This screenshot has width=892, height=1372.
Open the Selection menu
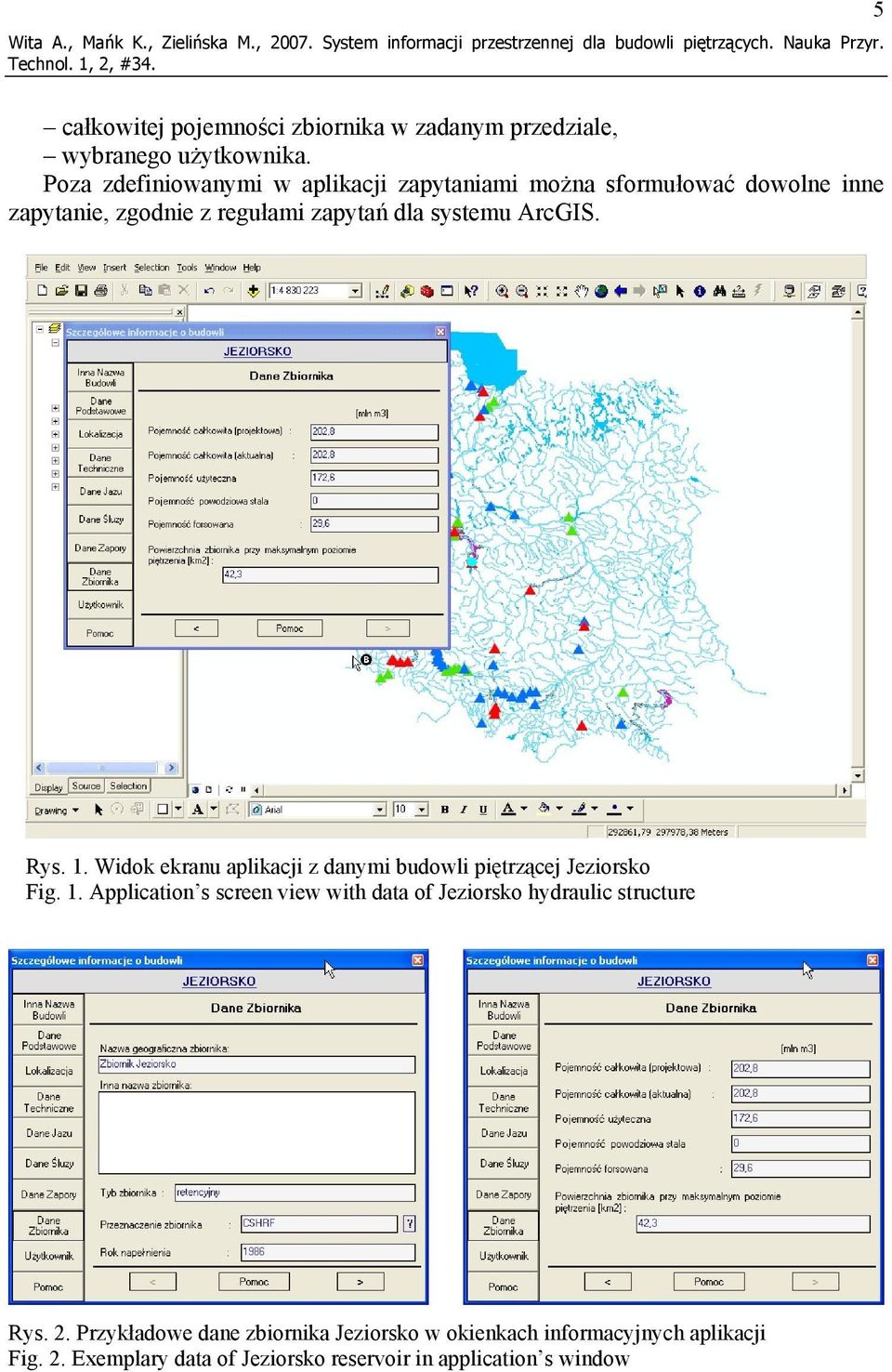pyautogui.click(x=151, y=268)
